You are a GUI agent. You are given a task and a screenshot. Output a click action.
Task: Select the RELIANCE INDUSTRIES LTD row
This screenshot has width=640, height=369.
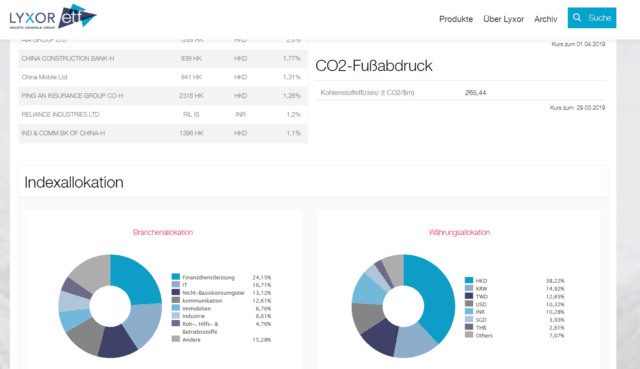(x=163, y=114)
